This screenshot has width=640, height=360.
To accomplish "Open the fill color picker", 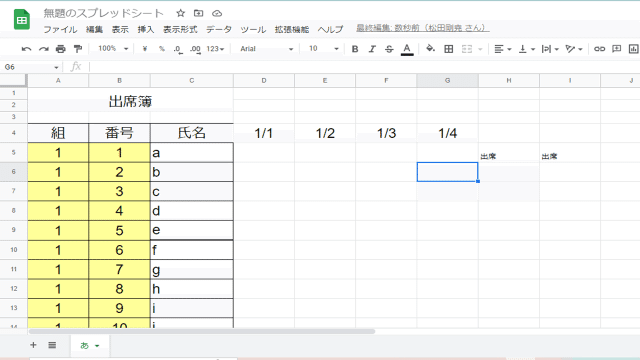I will coord(431,49).
